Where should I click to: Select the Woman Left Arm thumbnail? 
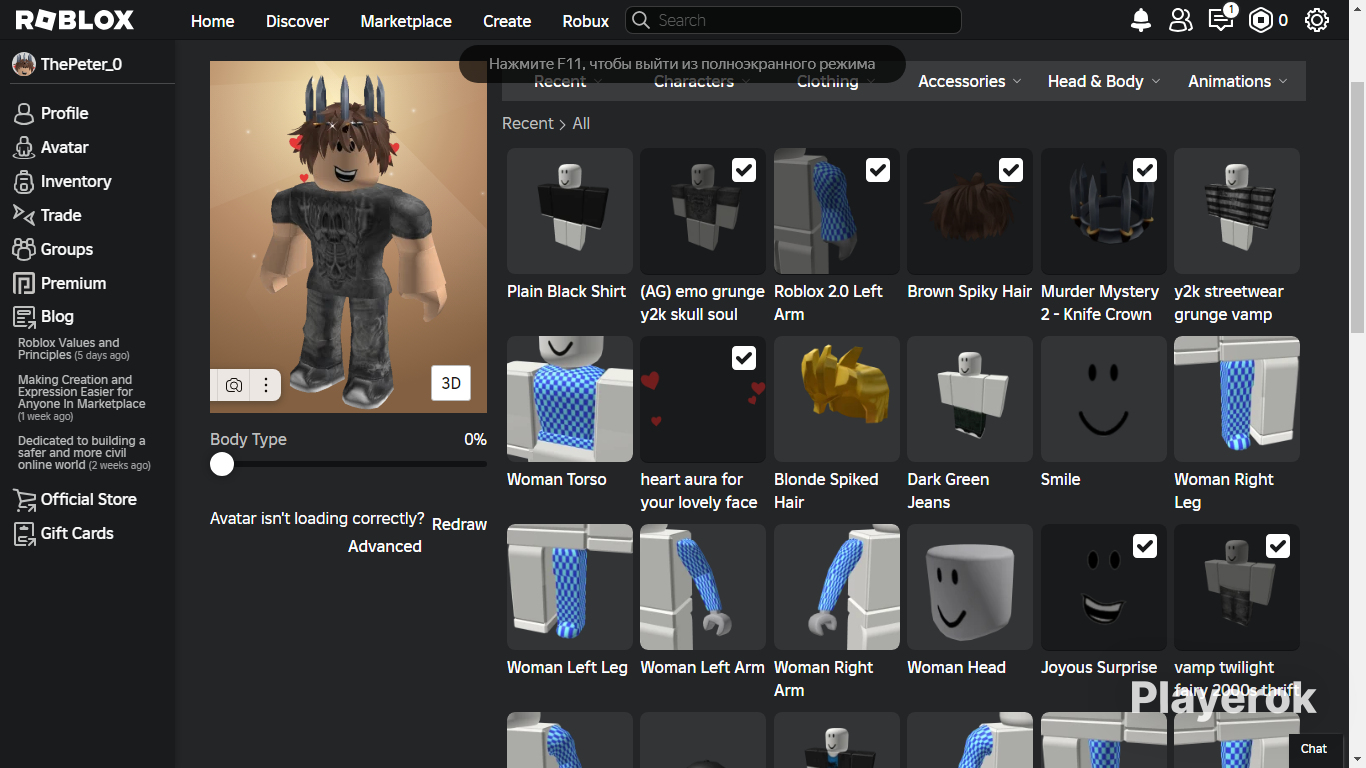tap(703, 587)
